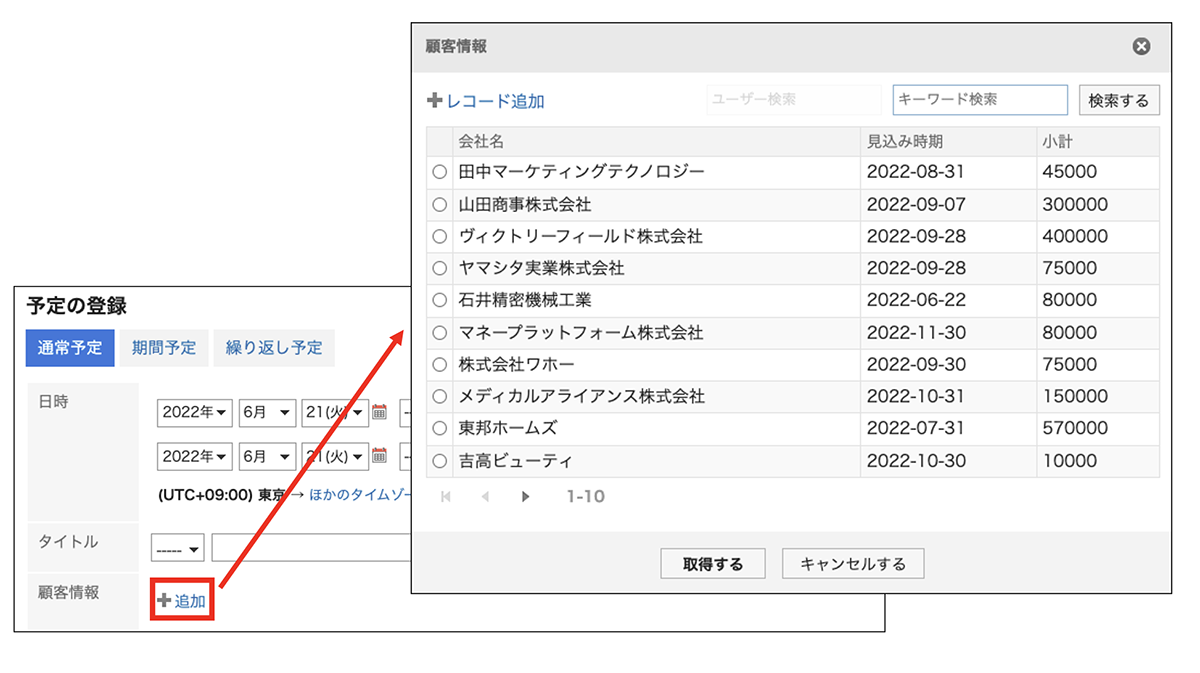This screenshot has height=673, width=1200.
Task: Click the plus icon next to 追加 in 顧客情報
Action: 163,602
